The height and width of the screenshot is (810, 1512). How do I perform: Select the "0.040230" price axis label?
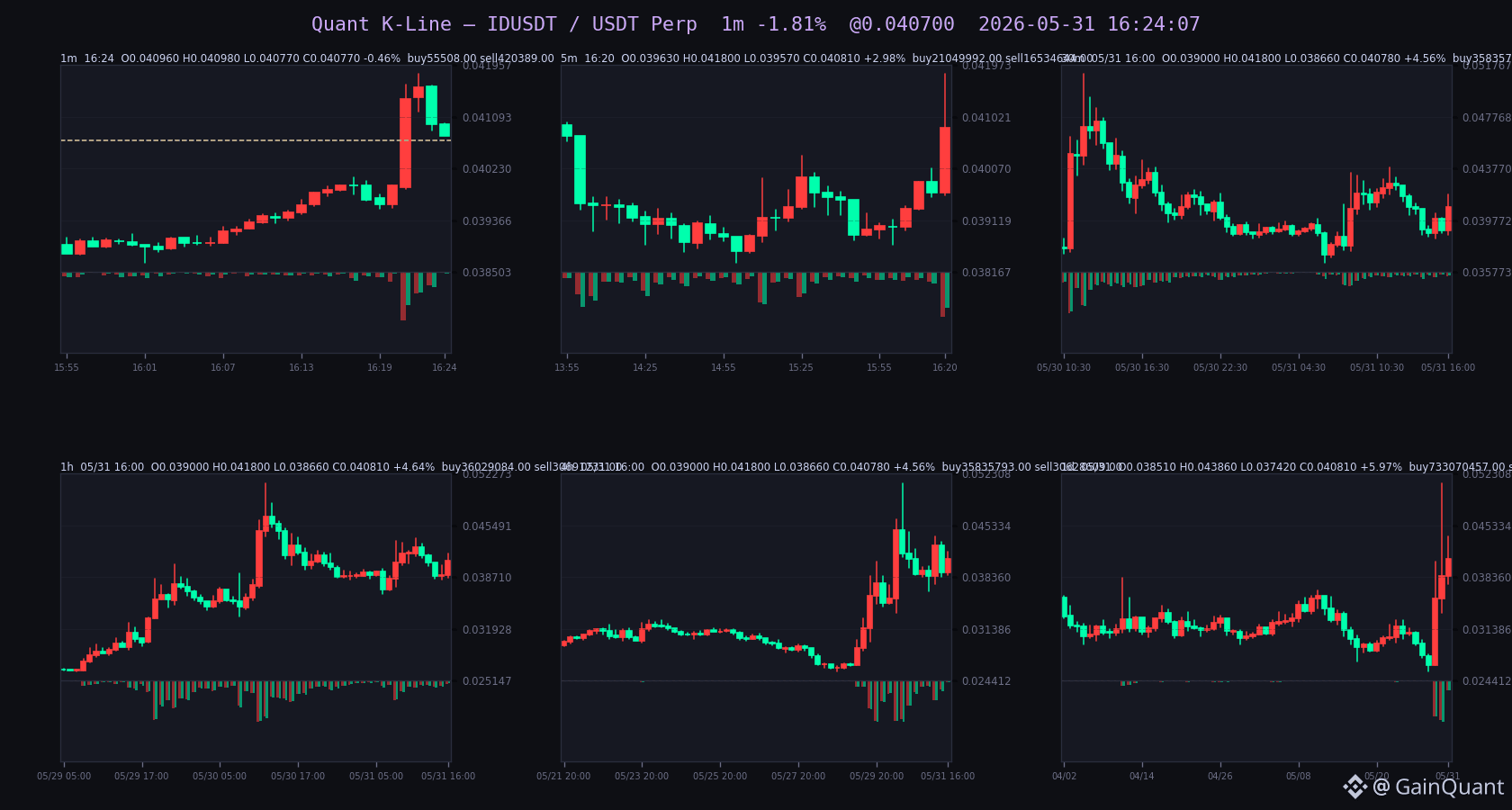coord(487,169)
